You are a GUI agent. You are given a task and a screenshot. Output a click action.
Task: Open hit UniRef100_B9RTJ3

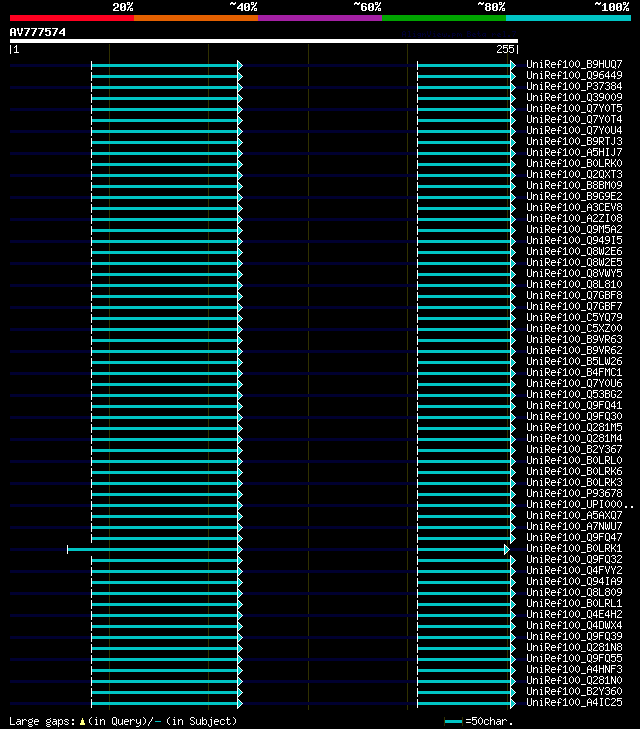(x=574, y=141)
